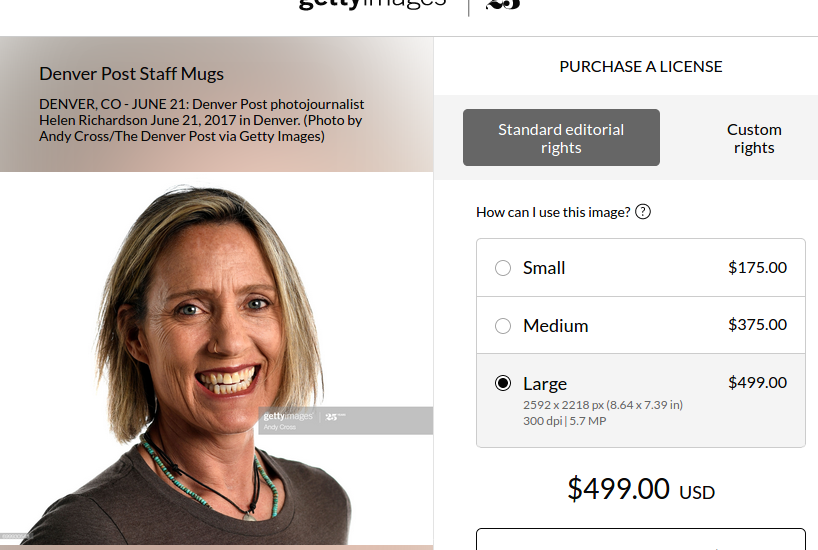
Task: Click the photo caption mentioning Andy Cross
Action: (201, 120)
